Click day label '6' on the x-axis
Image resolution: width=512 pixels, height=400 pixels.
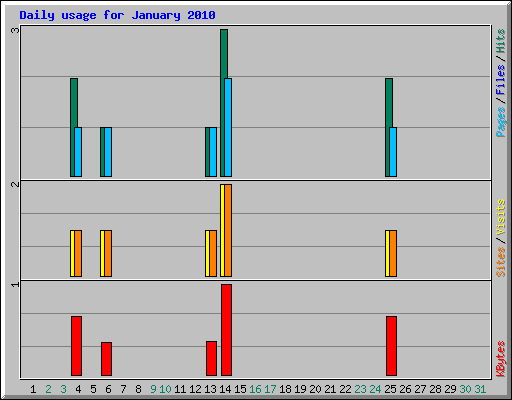[108, 389]
